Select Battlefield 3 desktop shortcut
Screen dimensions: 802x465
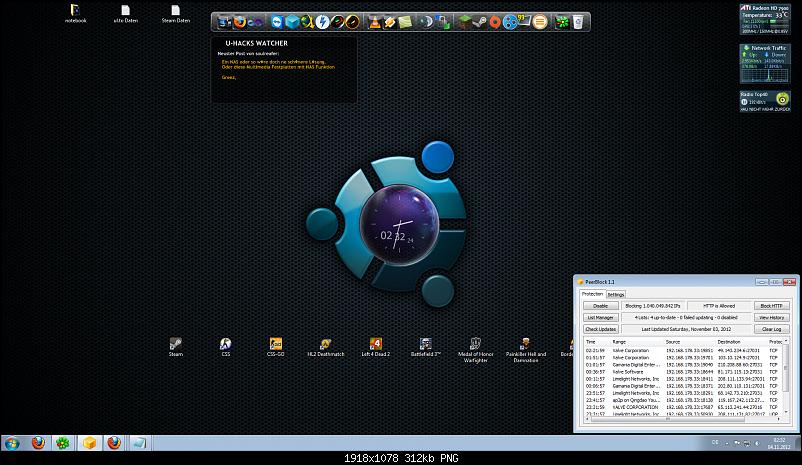pos(426,347)
